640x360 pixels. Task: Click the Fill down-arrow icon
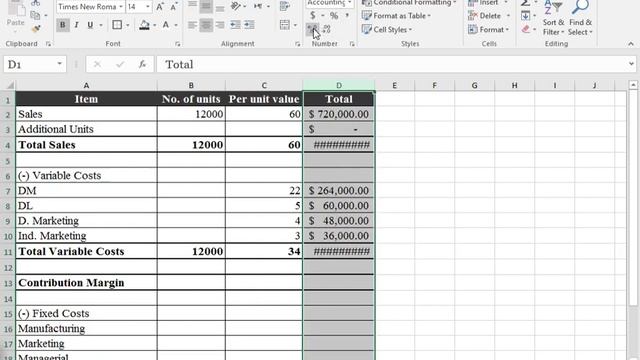526,16
